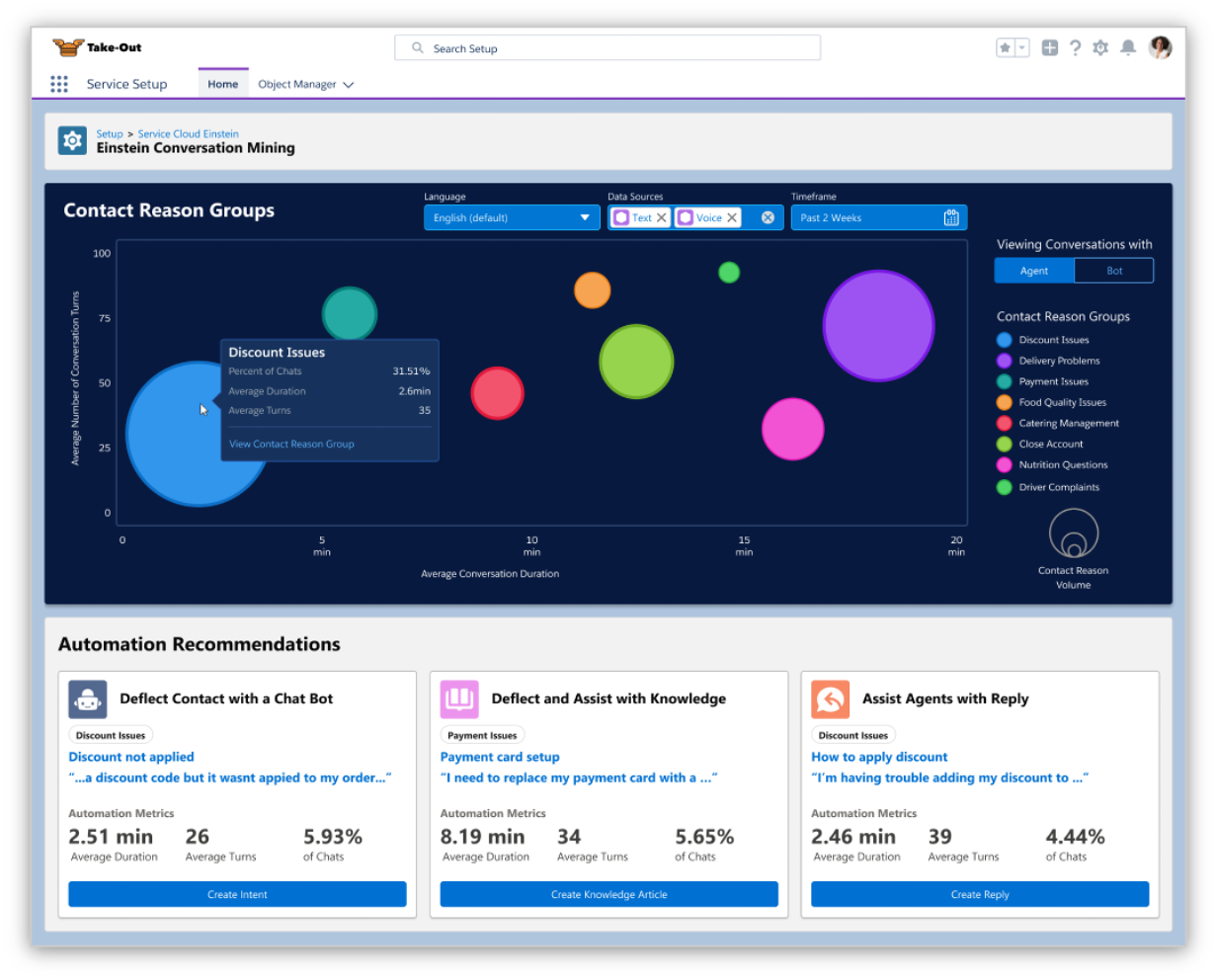Select the Agent conversation view
1217x980 pixels.
[x=1034, y=271]
